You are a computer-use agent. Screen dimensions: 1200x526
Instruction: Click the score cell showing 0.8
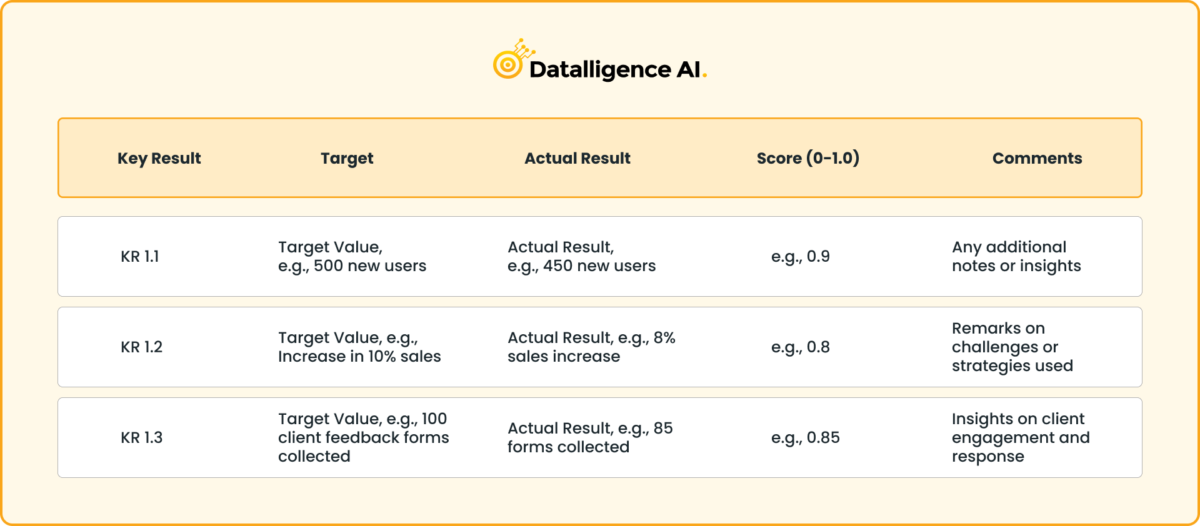click(800, 347)
